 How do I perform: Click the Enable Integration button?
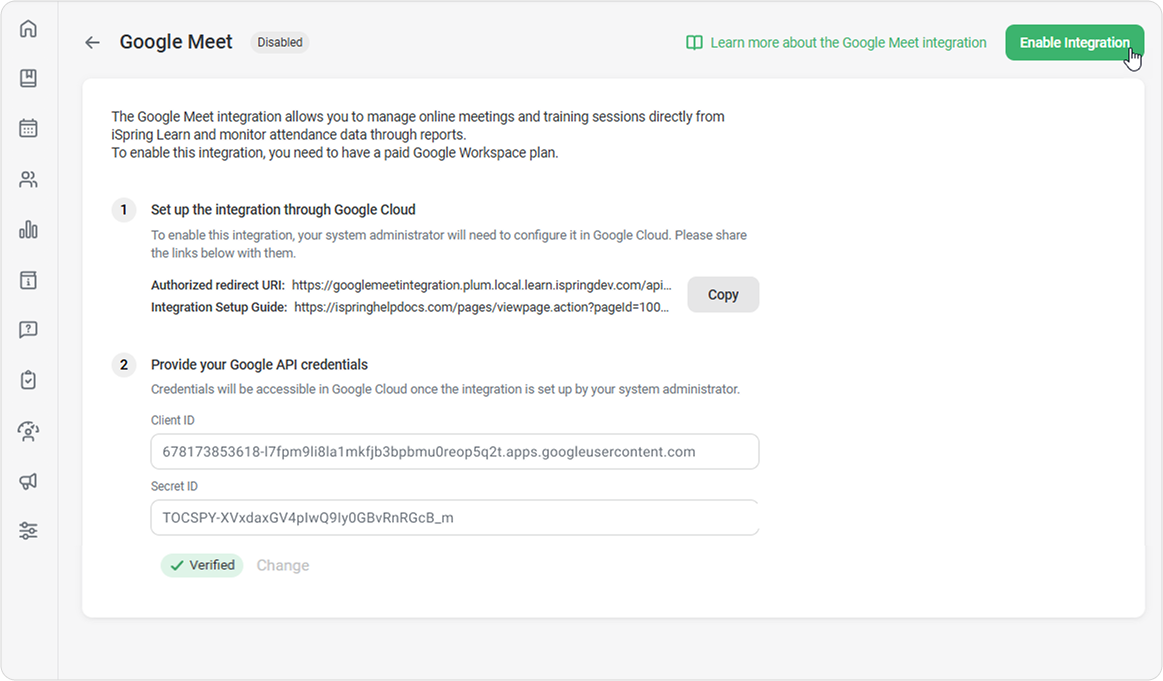coord(1074,43)
